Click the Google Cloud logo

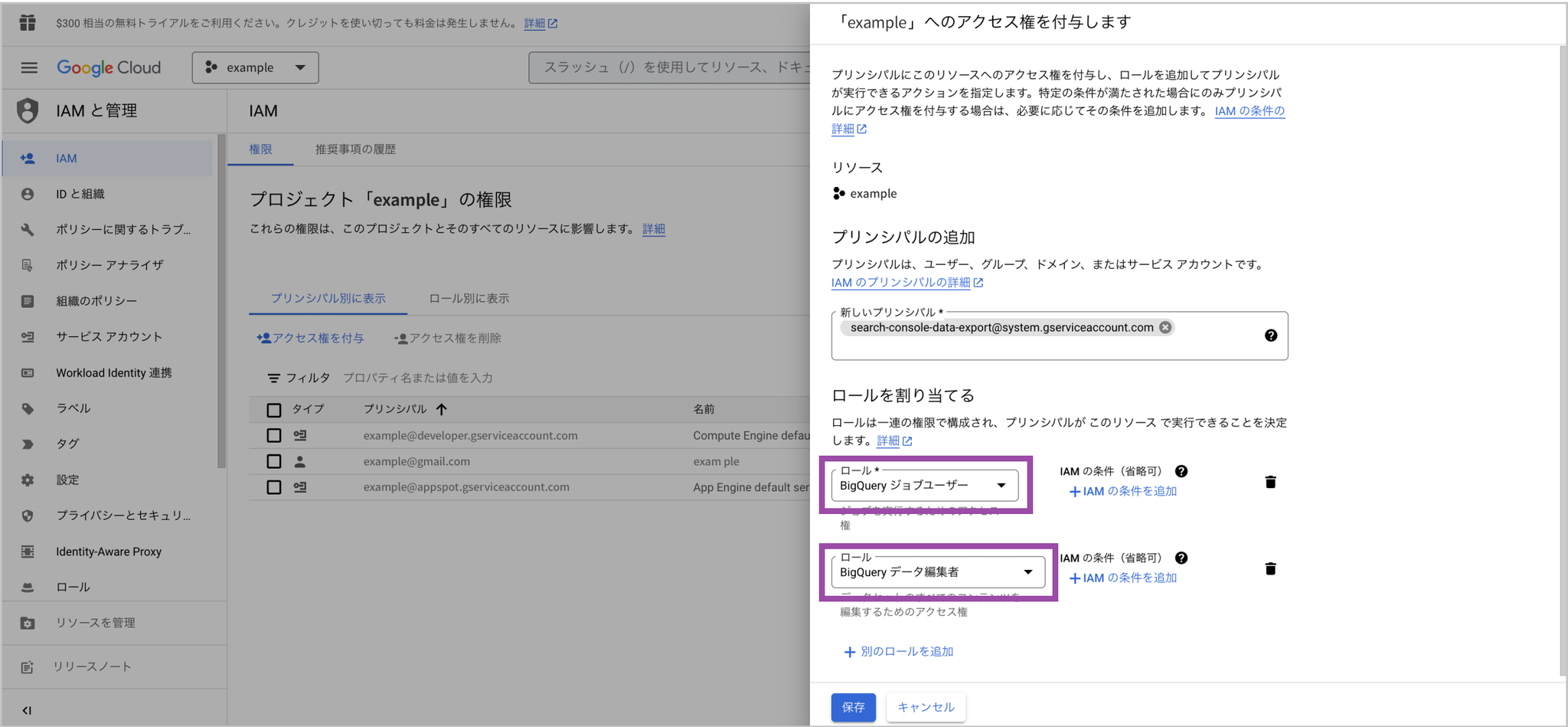click(x=109, y=67)
